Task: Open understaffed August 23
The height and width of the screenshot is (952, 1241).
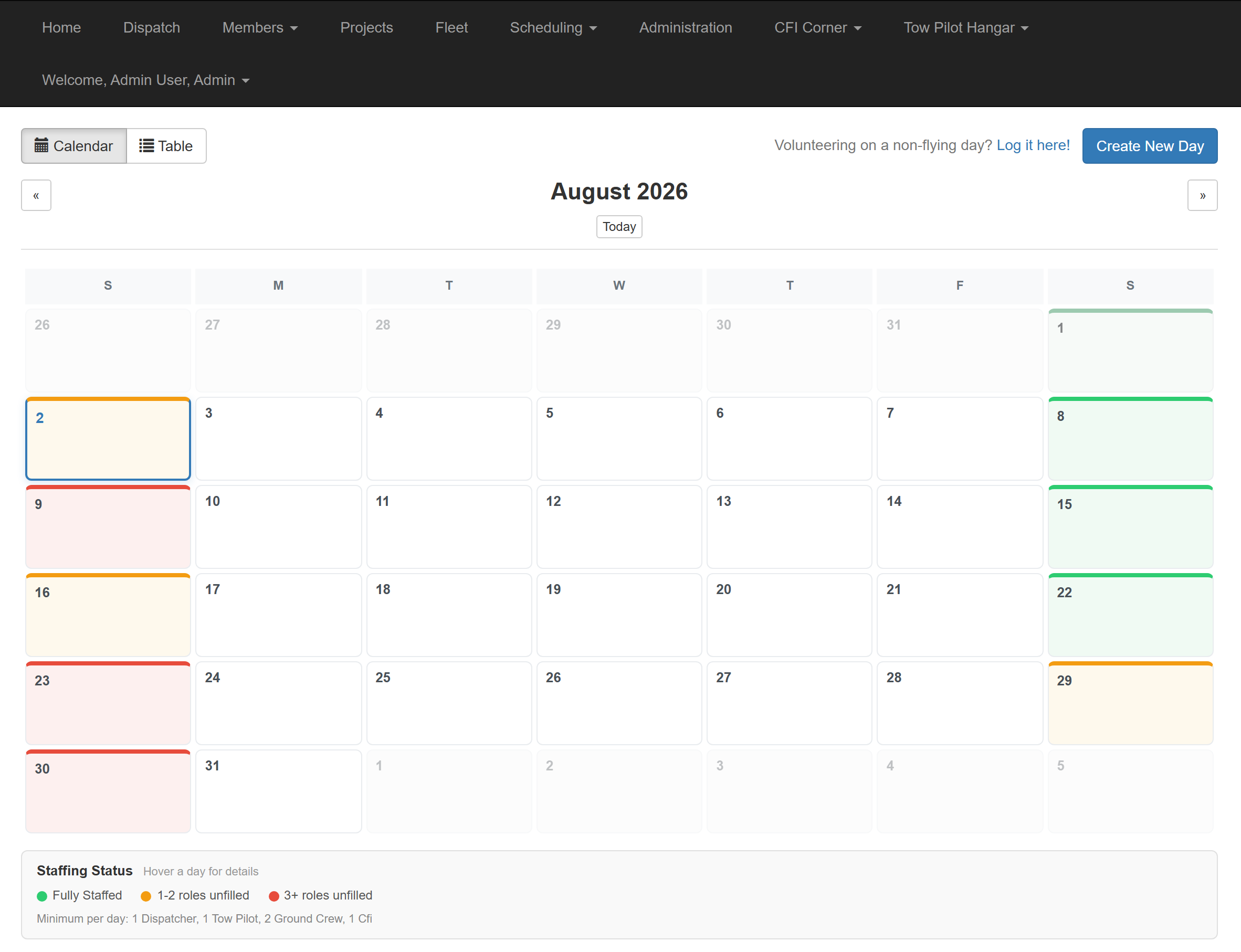Action: click(x=108, y=703)
